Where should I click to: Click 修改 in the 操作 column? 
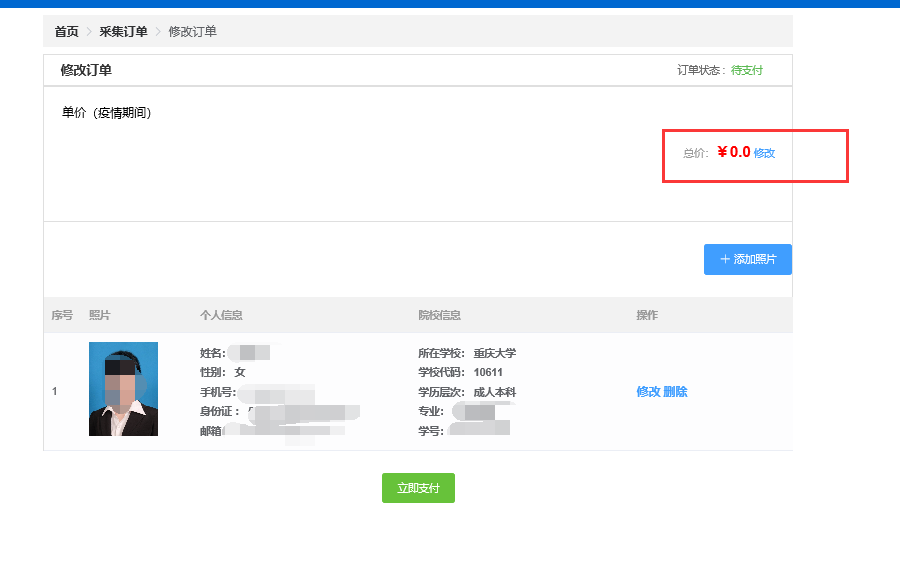pos(648,391)
